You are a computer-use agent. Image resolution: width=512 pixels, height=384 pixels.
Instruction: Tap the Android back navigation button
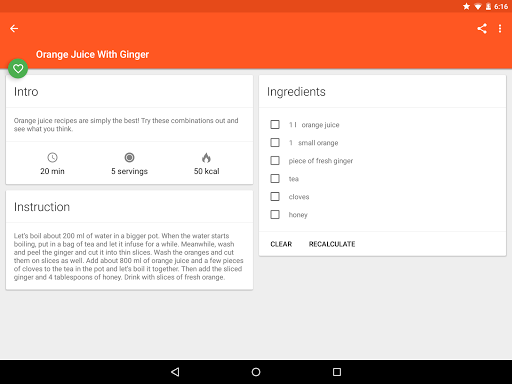point(175,372)
